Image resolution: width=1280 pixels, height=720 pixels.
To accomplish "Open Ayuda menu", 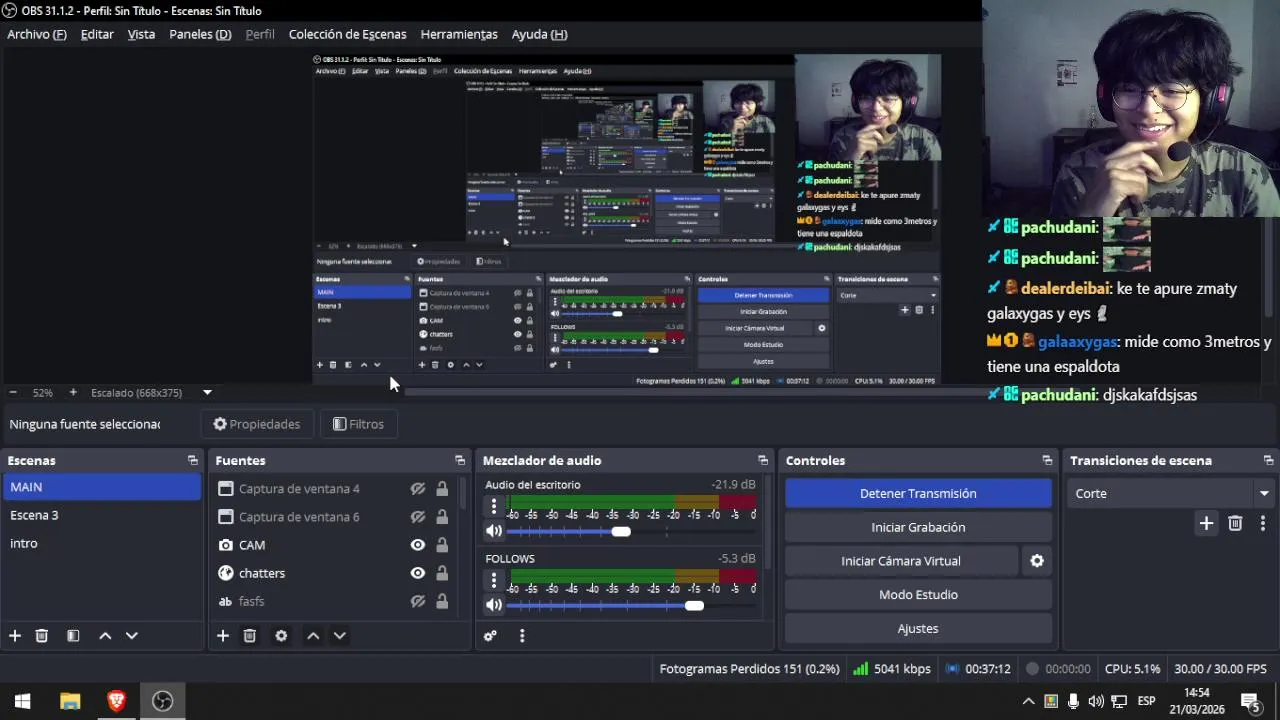I will click(539, 34).
